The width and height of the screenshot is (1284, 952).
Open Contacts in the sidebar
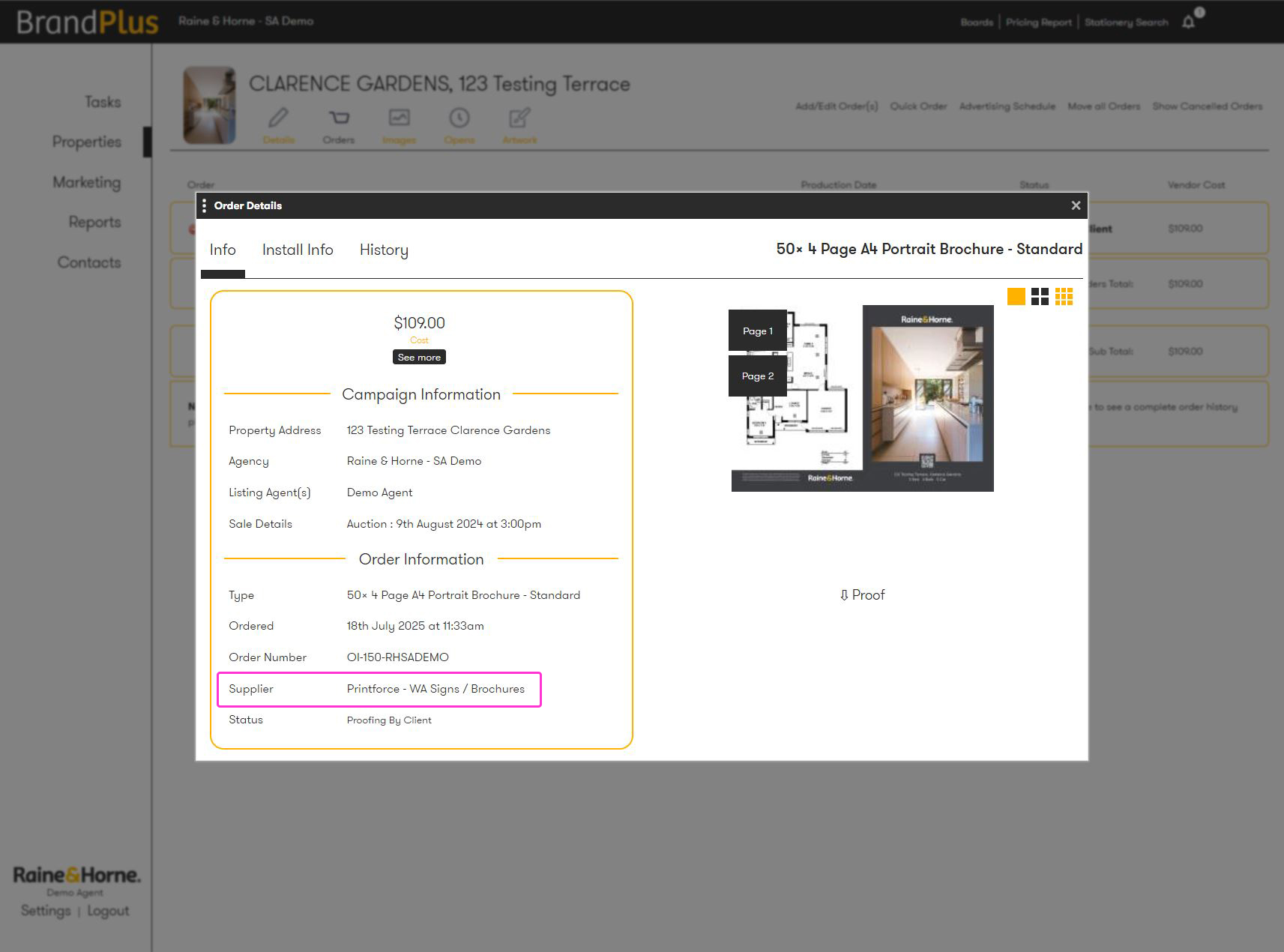coord(89,262)
